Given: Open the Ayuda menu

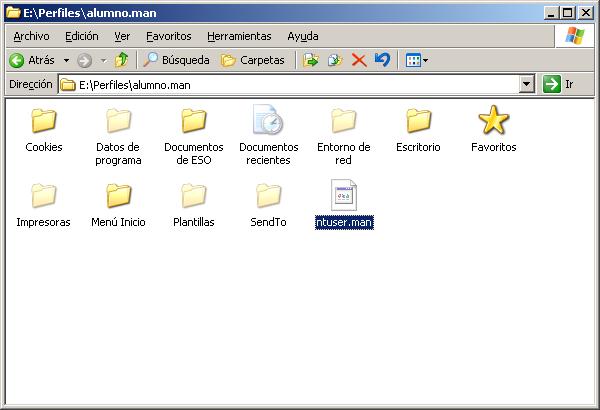Looking at the screenshot, I should (303, 36).
